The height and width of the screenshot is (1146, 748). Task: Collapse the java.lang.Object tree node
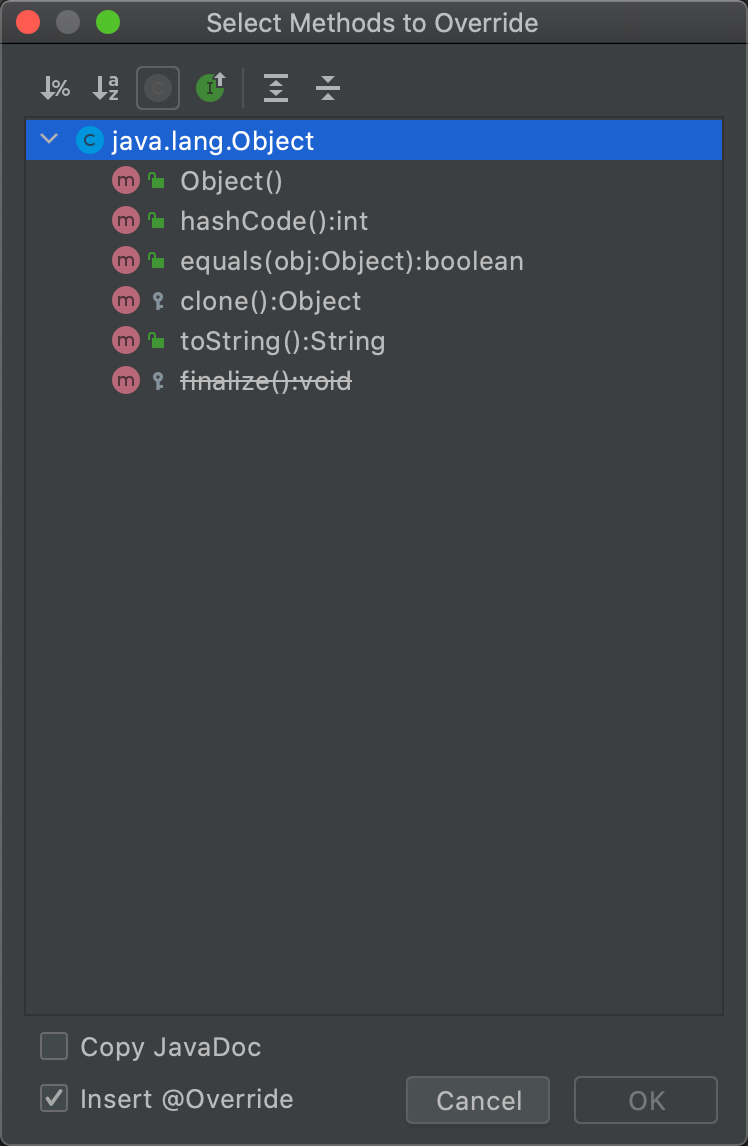[49, 140]
